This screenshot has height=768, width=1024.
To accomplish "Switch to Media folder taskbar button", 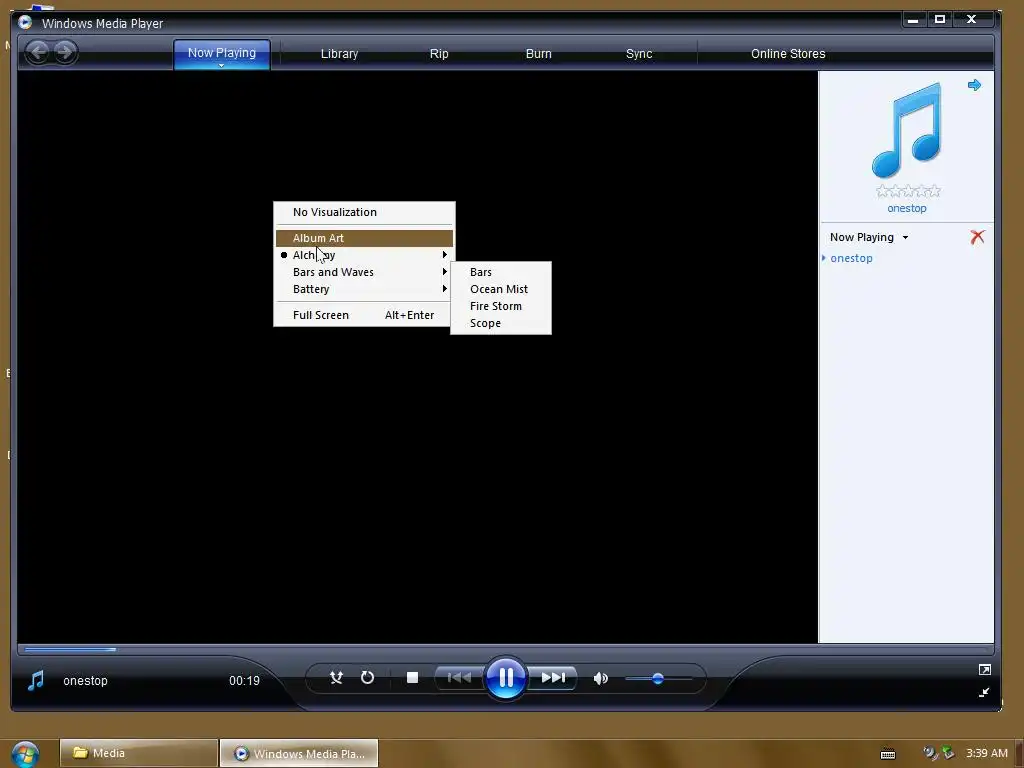I will 138,753.
